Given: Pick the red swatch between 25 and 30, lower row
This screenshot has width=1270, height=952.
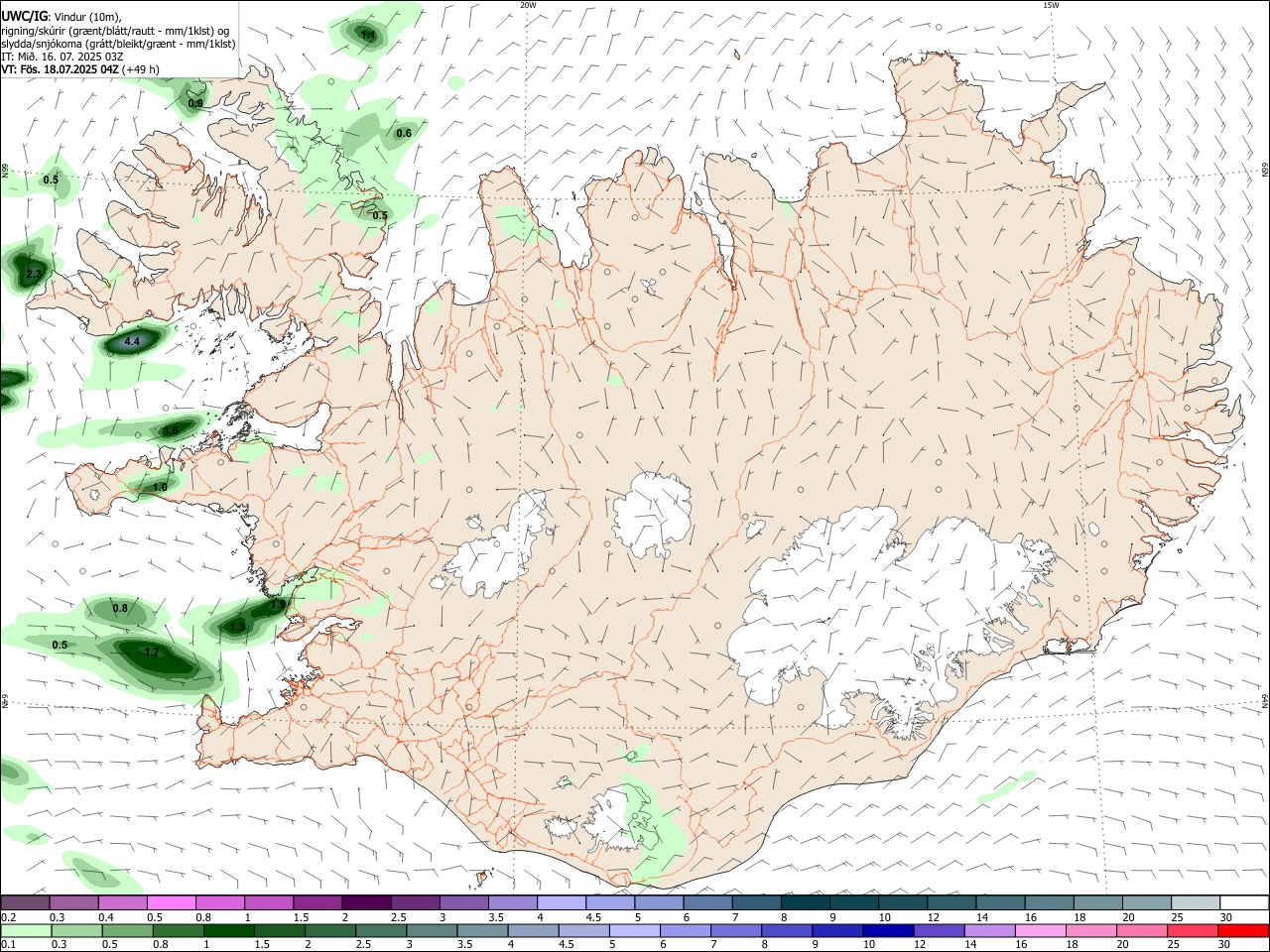Looking at the screenshot, I should 1193,931.
